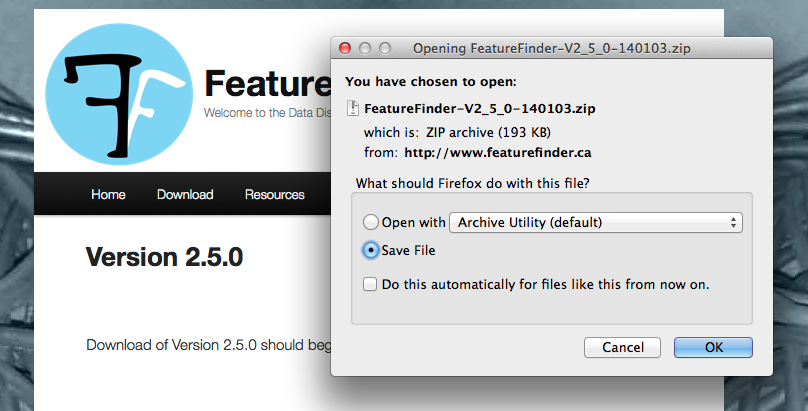Click the FeatureFinder-V2_5_0-140103.zip filename
Viewport: 808px width, 411px height.
pyautogui.click(x=480, y=109)
